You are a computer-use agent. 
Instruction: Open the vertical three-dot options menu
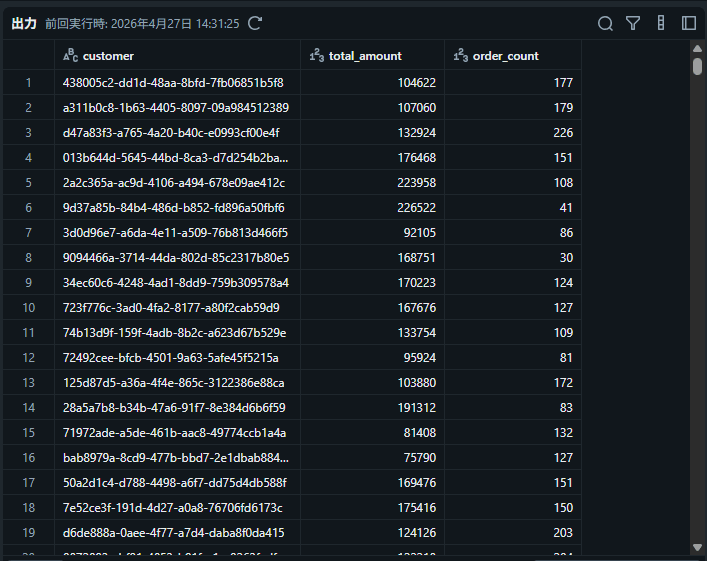(x=661, y=23)
